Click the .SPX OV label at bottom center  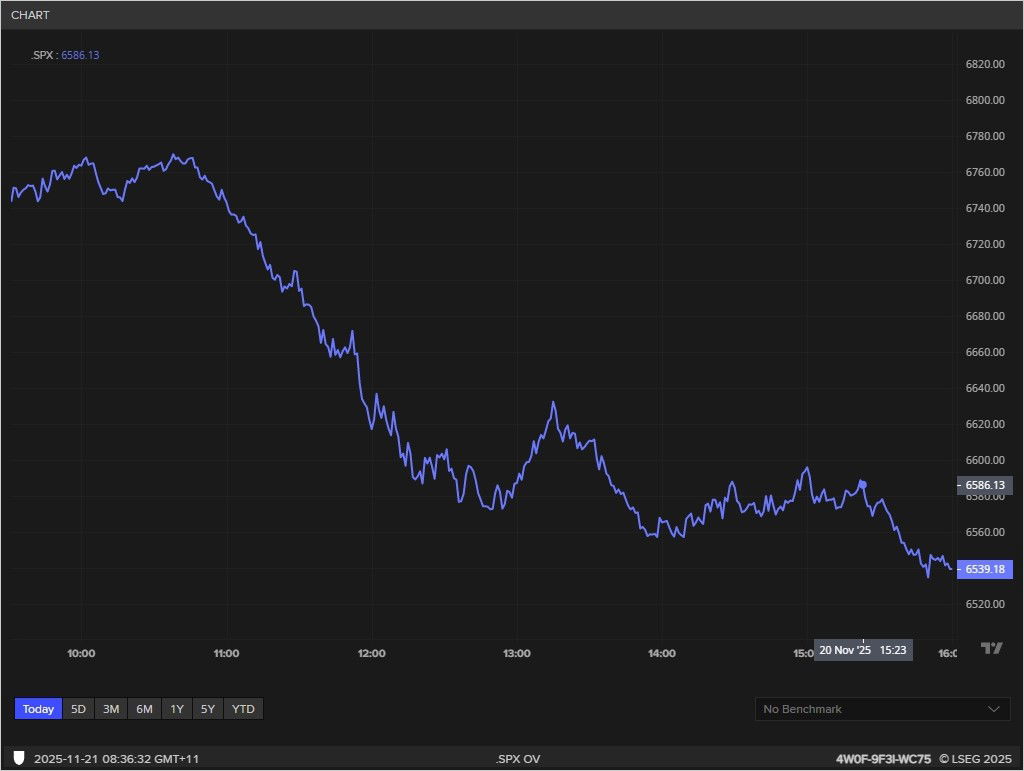[517, 757]
